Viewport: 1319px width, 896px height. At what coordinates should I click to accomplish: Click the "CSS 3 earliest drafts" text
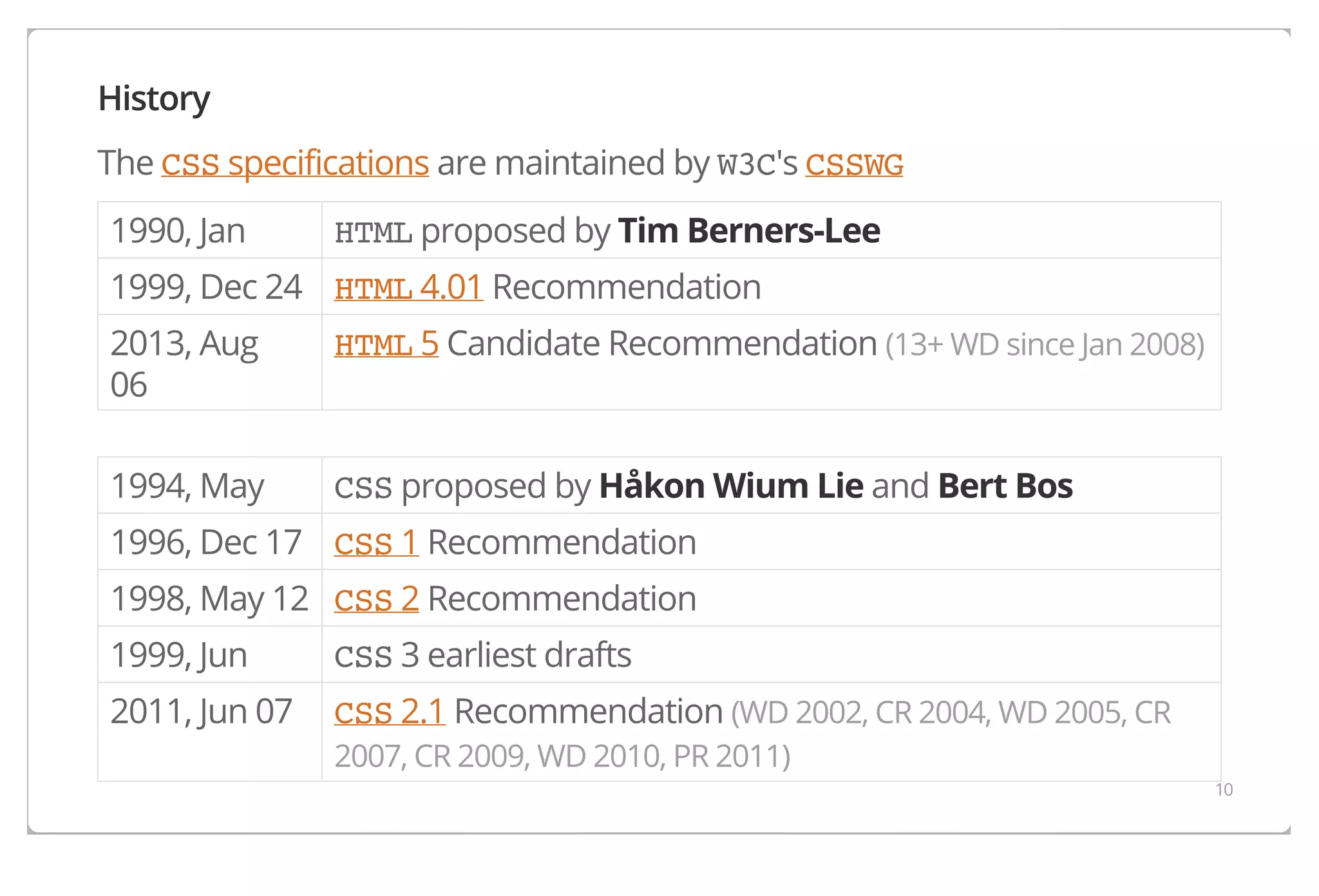click(x=482, y=655)
